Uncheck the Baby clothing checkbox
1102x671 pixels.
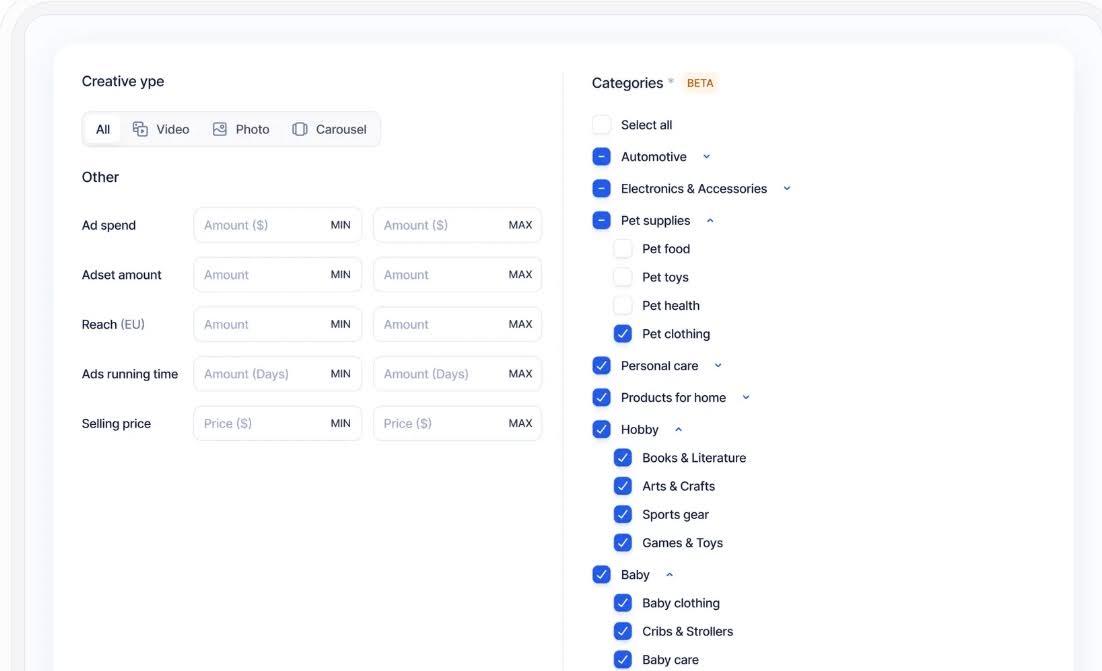coord(622,602)
